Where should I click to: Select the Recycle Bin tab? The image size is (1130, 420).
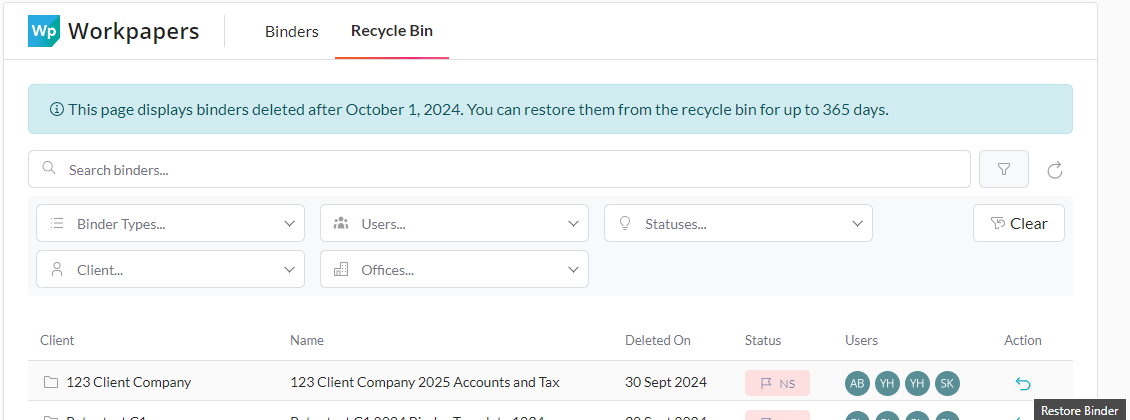(392, 31)
